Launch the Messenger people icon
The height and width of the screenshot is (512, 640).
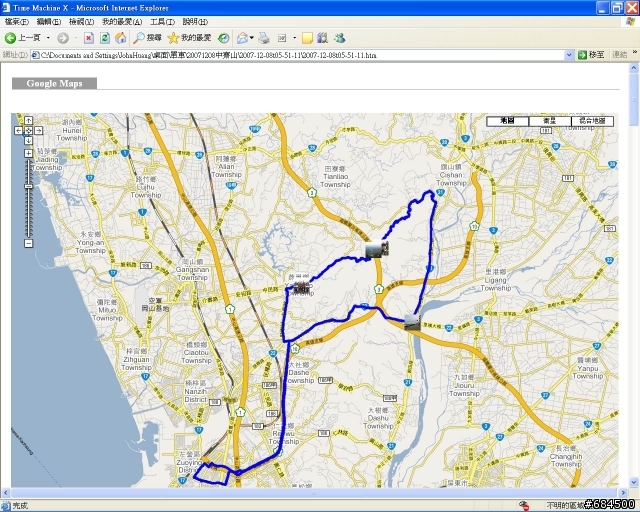pyautogui.click(x=340, y=38)
